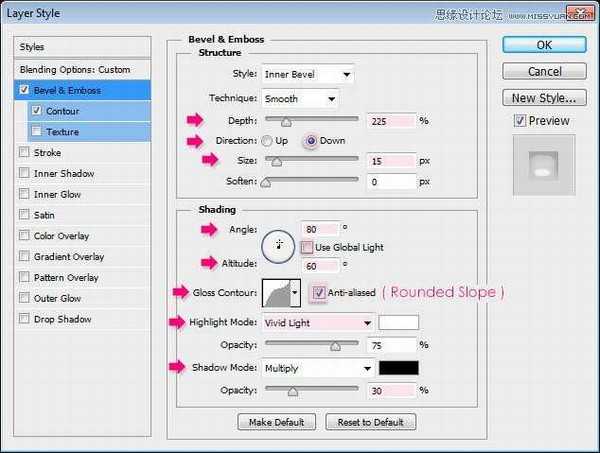Toggle Use Global Light checkbox
600x453 pixels.
point(307,248)
